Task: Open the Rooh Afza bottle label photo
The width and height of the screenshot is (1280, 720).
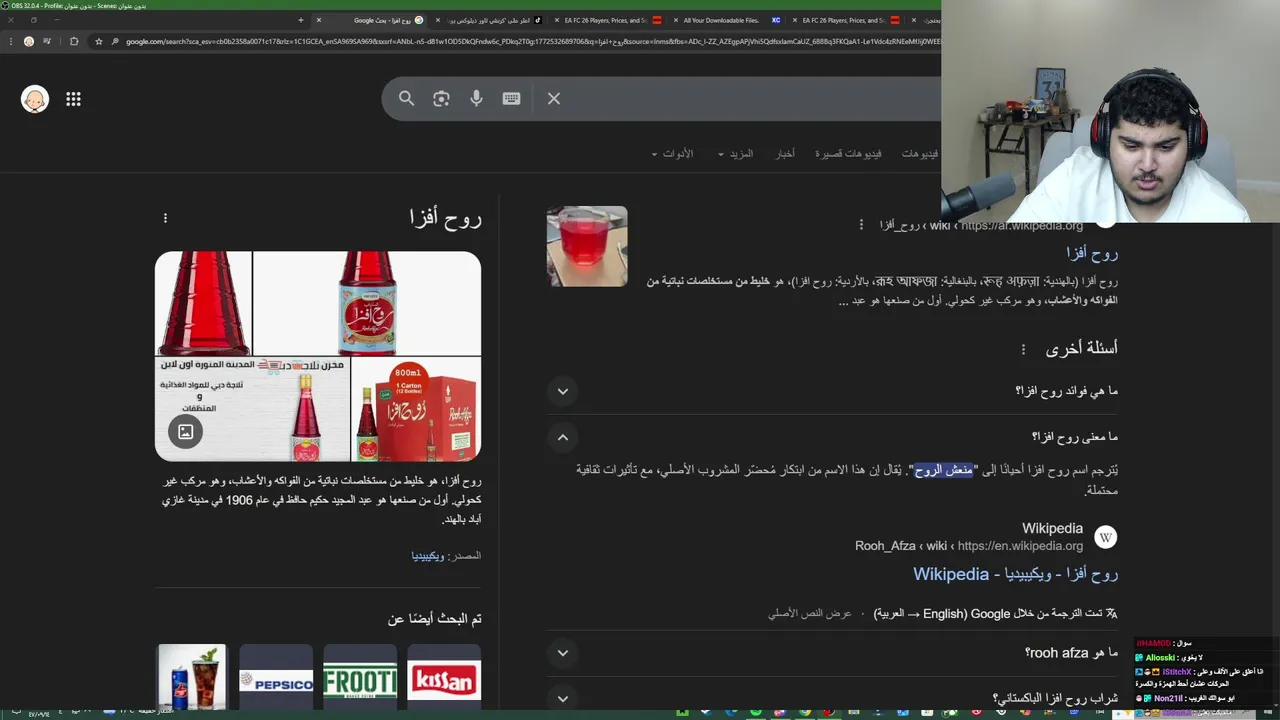Action: (367, 303)
